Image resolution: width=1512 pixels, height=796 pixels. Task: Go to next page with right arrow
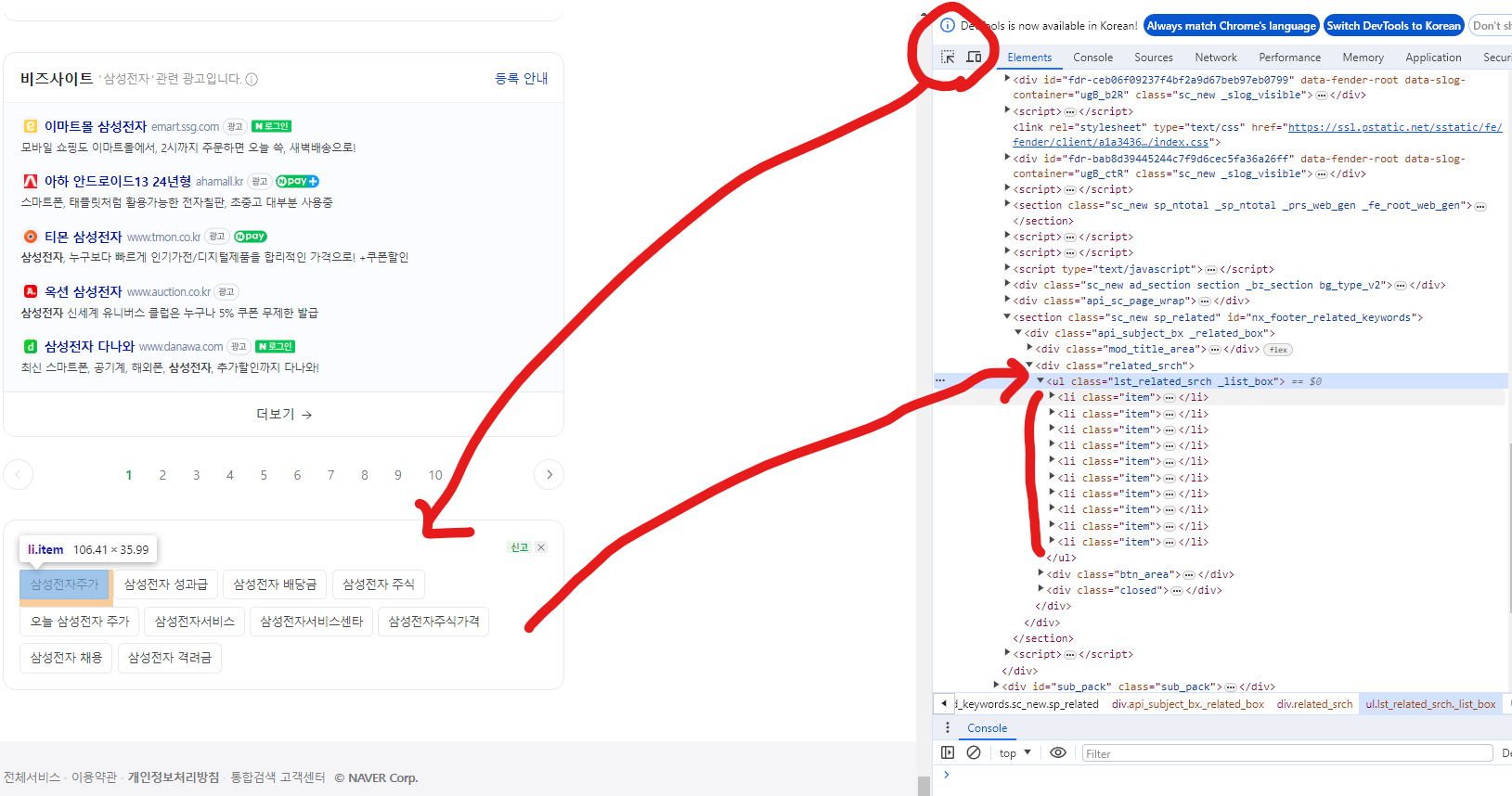pos(549,475)
